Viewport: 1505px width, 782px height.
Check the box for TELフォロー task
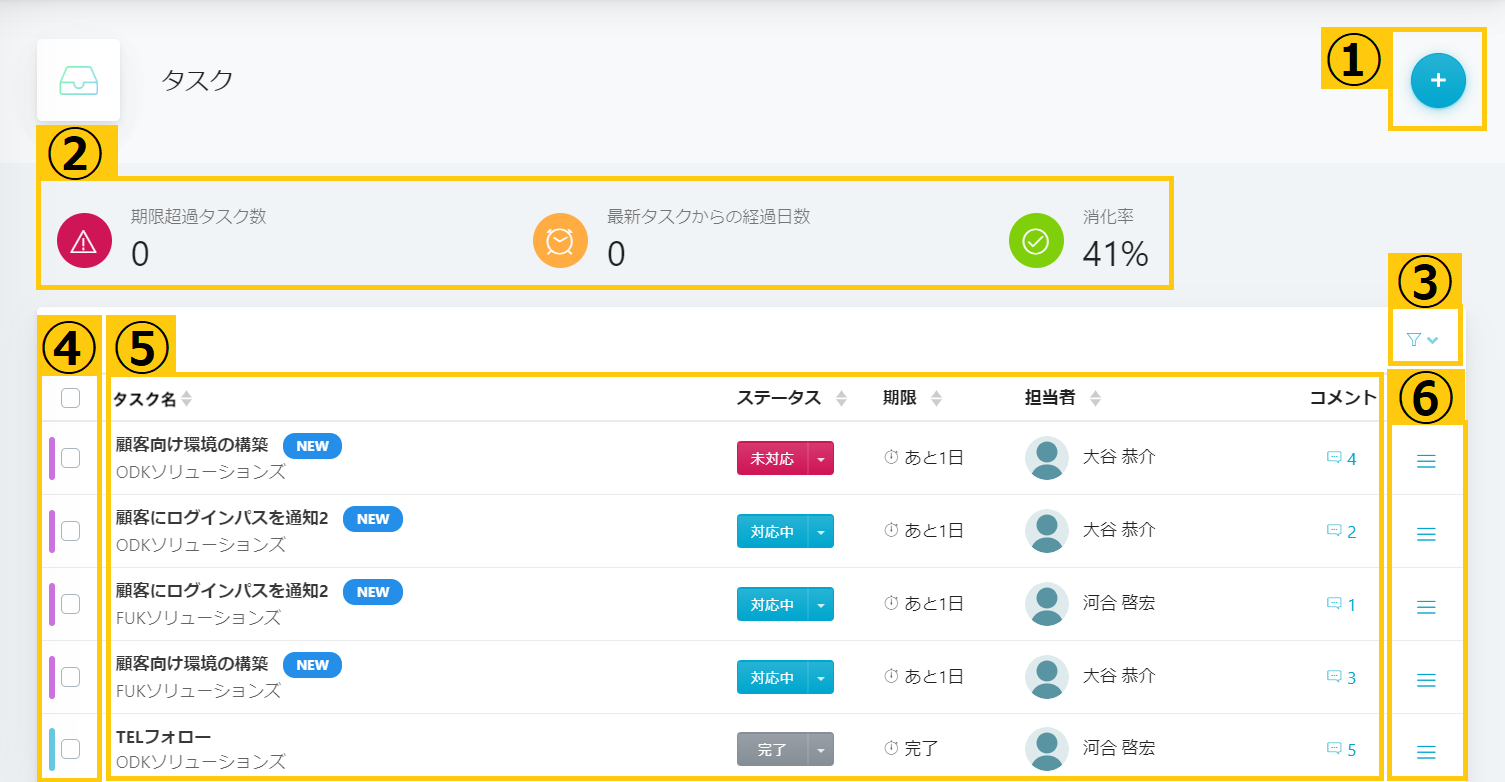click(70, 748)
